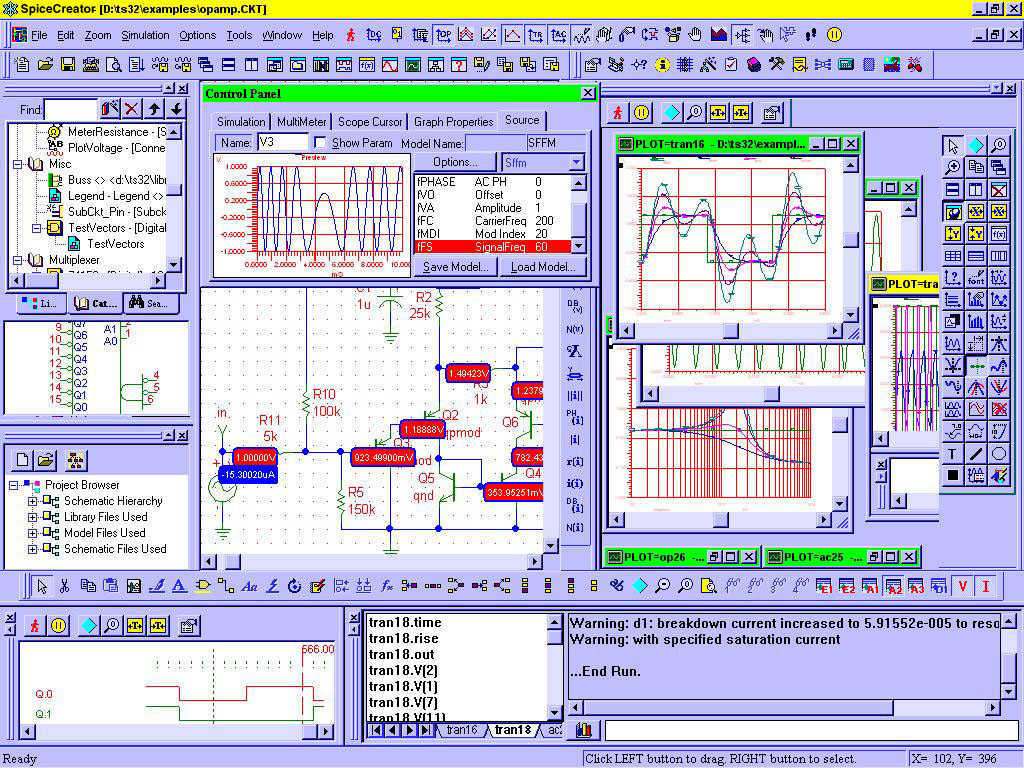The width and height of the screenshot is (1024, 768).
Task: Select the hand pan tool in main toolbar
Action: pos(695,35)
